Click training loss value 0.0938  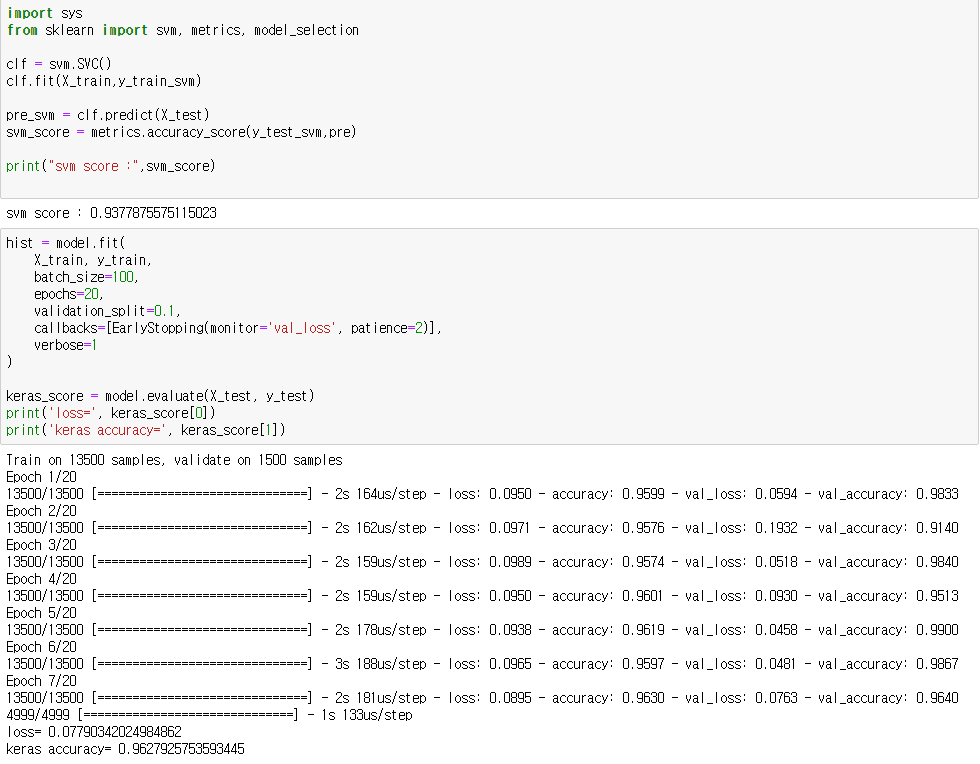click(x=510, y=630)
